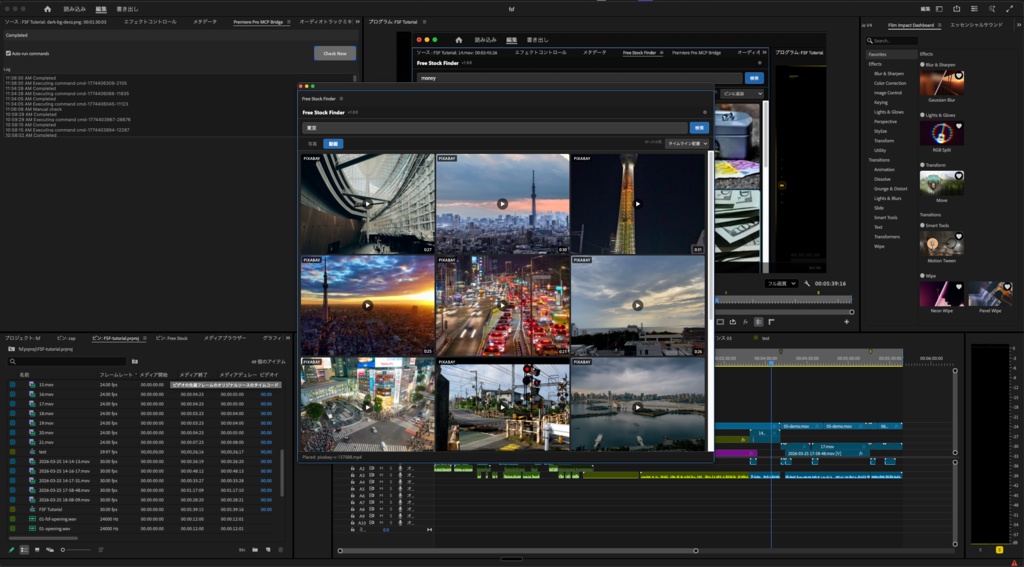Image resolution: width=1024 pixels, height=567 pixels.
Task: Open the Home screen icon in top bar
Action: tap(48, 9)
